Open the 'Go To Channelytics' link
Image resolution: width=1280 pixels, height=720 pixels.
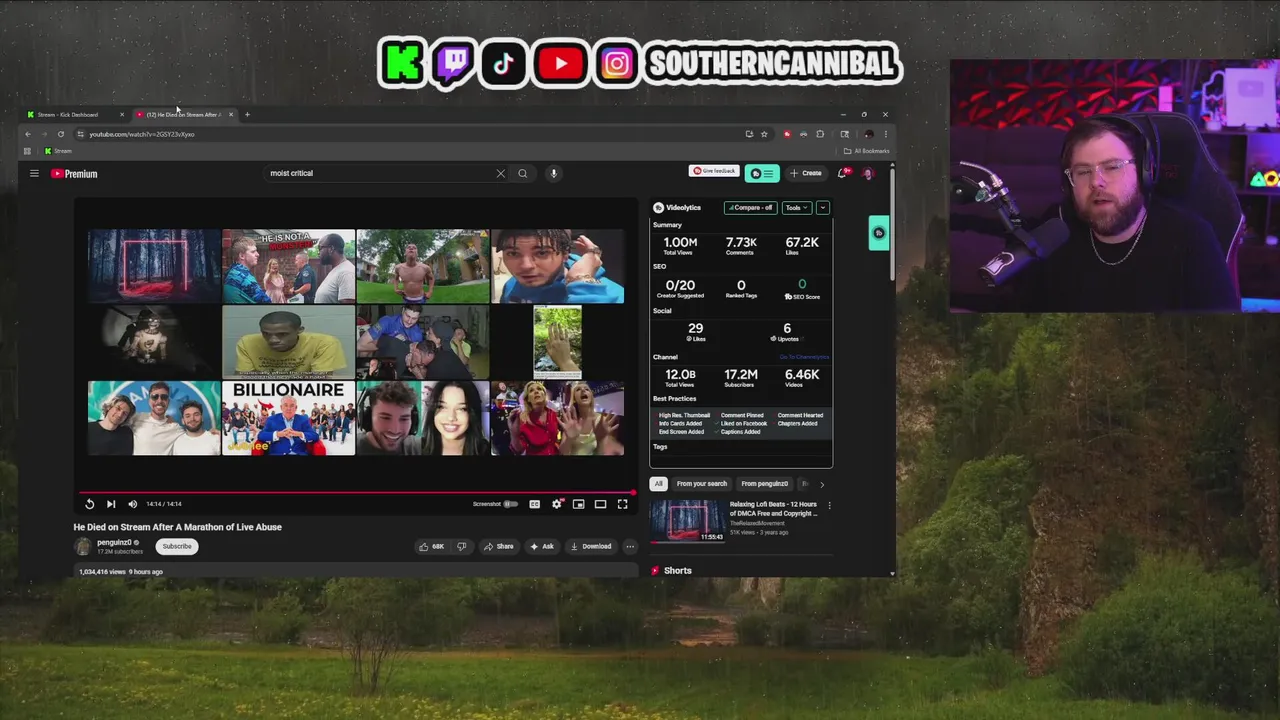(804, 357)
